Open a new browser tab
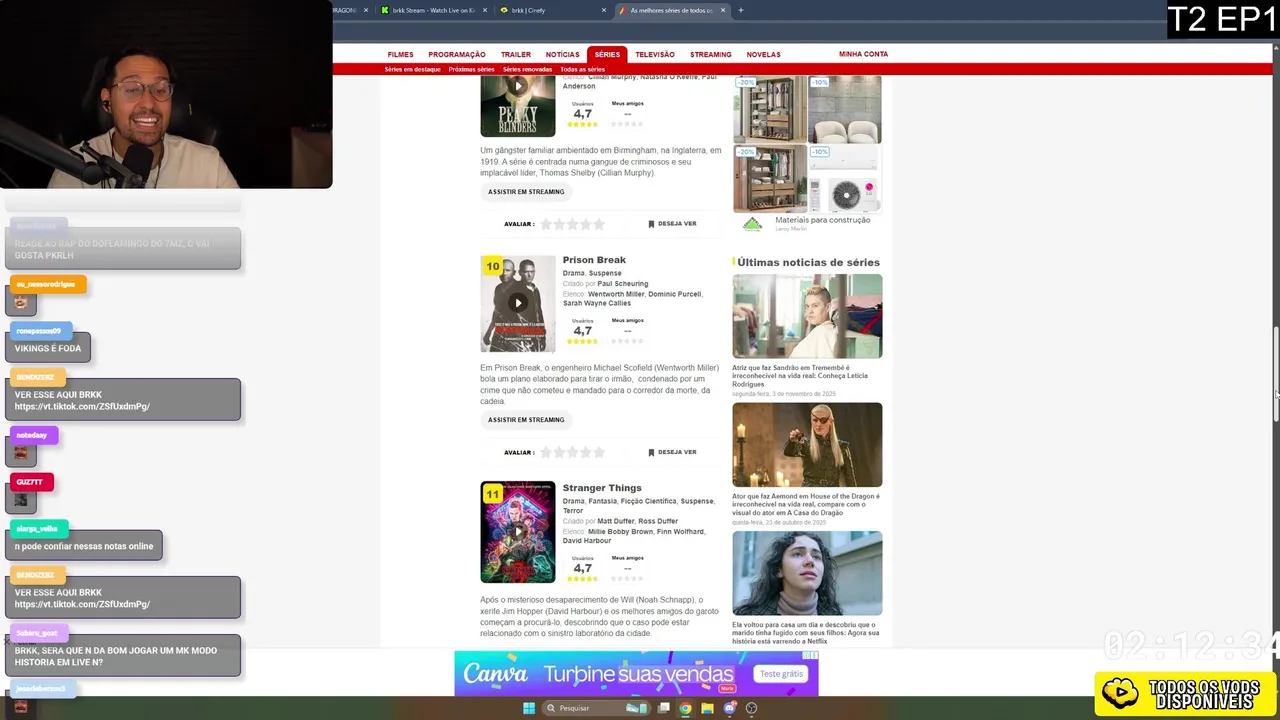 tap(740, 10)
